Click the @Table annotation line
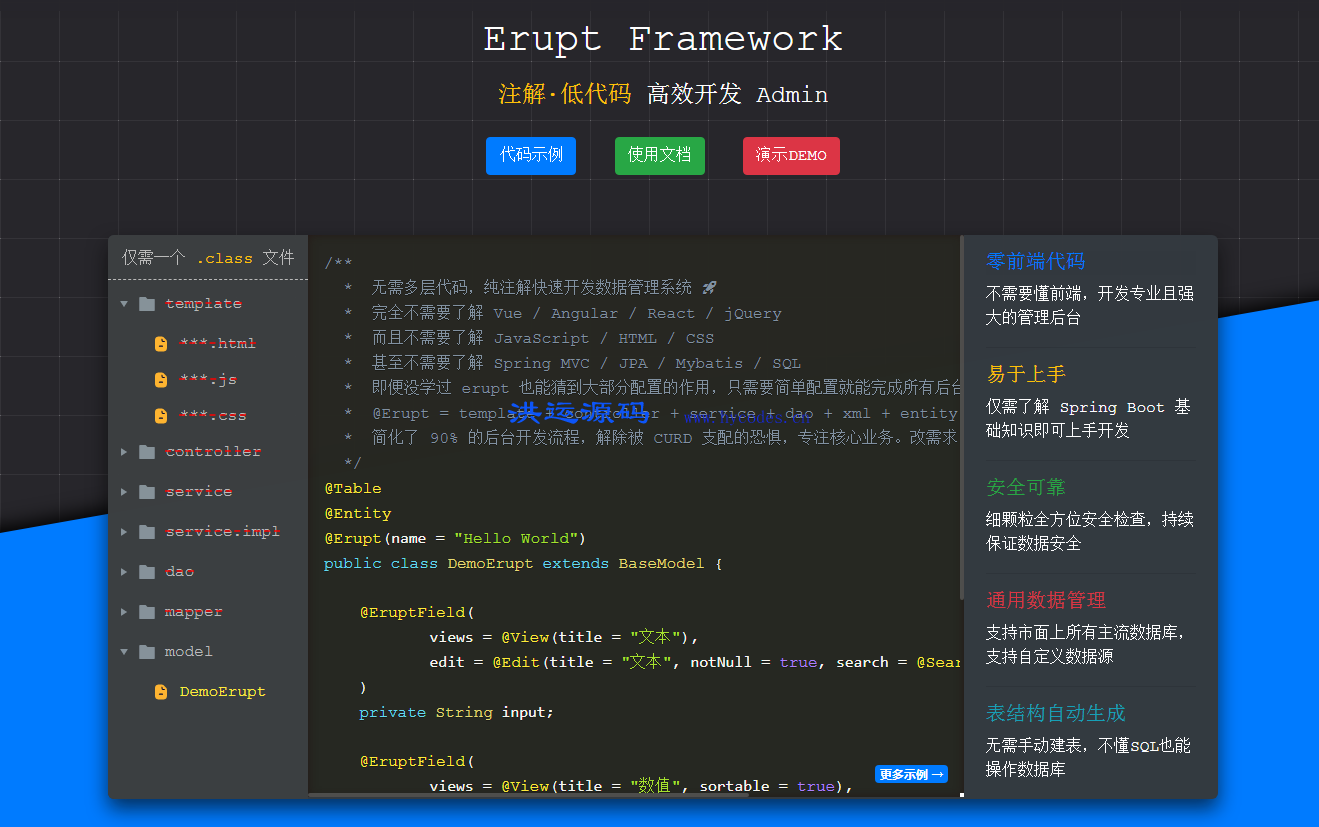 click(x=353, y=488)
